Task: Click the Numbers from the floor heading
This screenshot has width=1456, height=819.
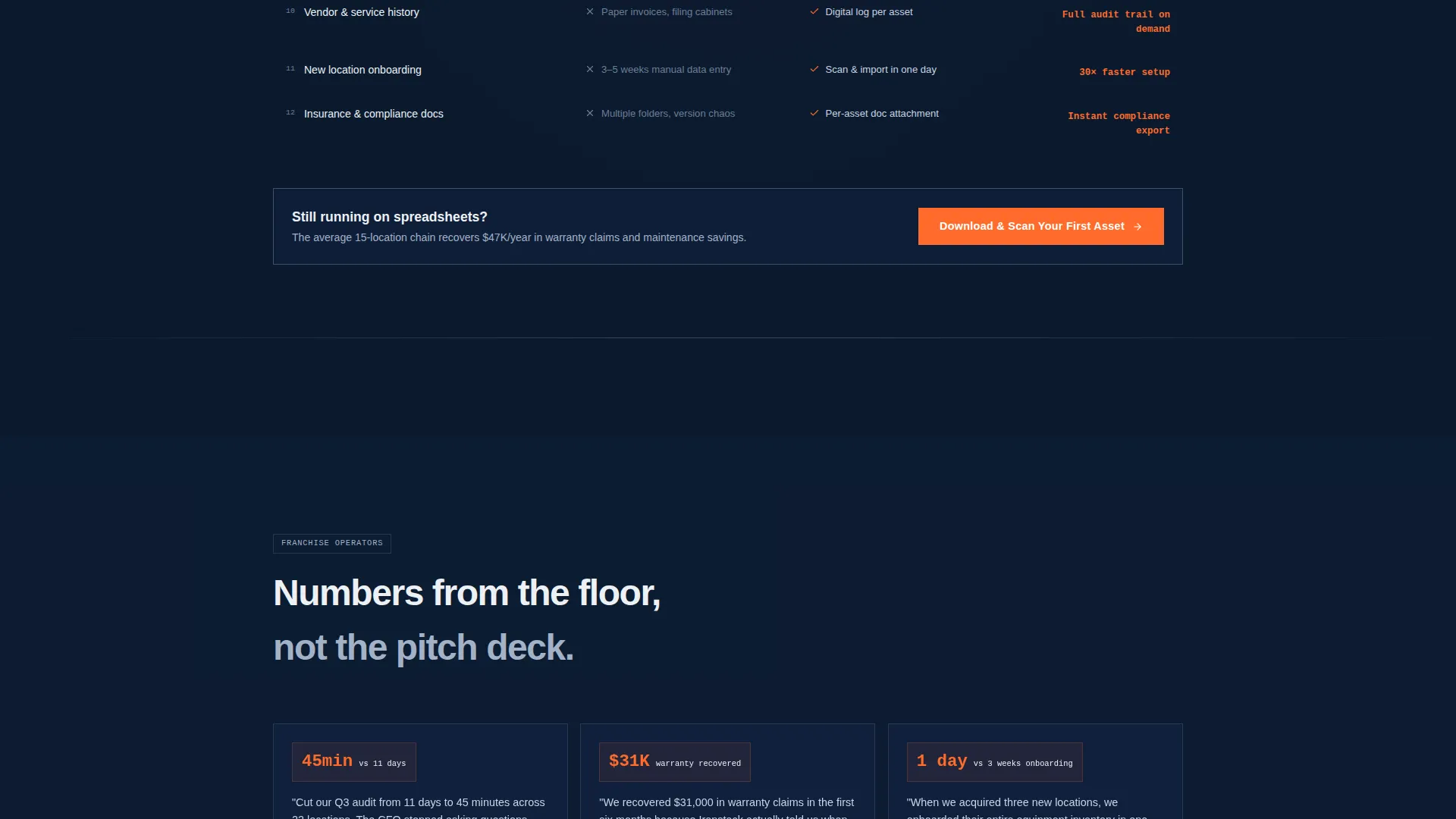Action: pyautogui.click(x=466, y=593)
